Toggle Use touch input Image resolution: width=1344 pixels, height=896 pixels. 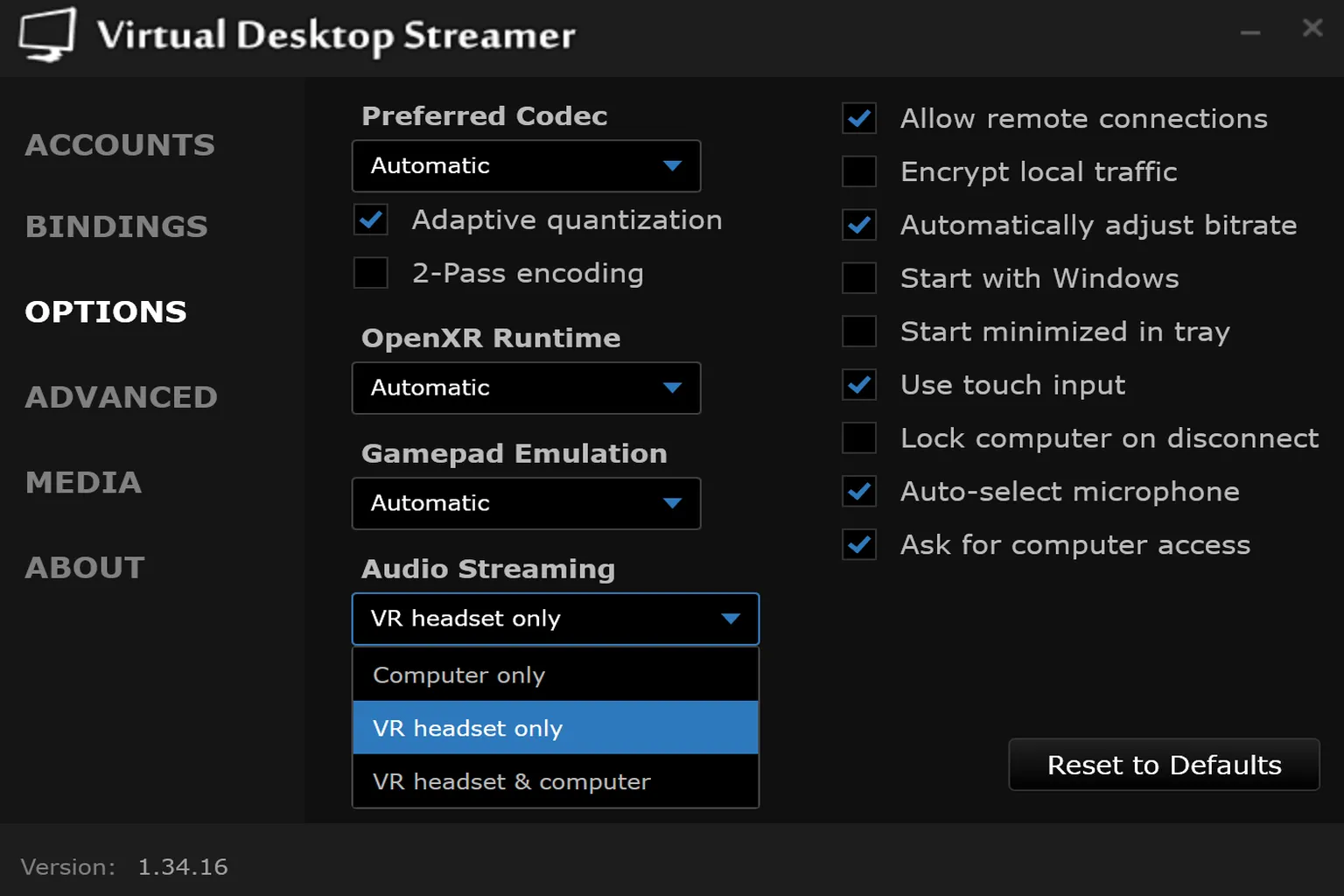(859, 385)
